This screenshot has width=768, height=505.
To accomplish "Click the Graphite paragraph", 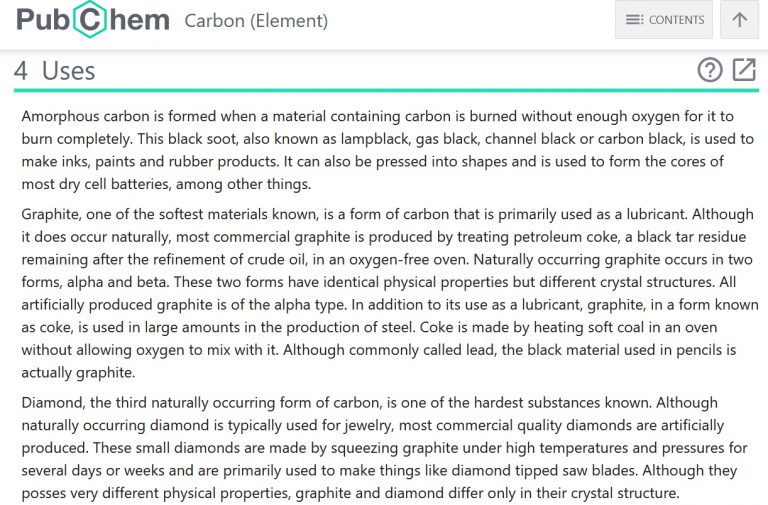I will click(x=380, y=293).
